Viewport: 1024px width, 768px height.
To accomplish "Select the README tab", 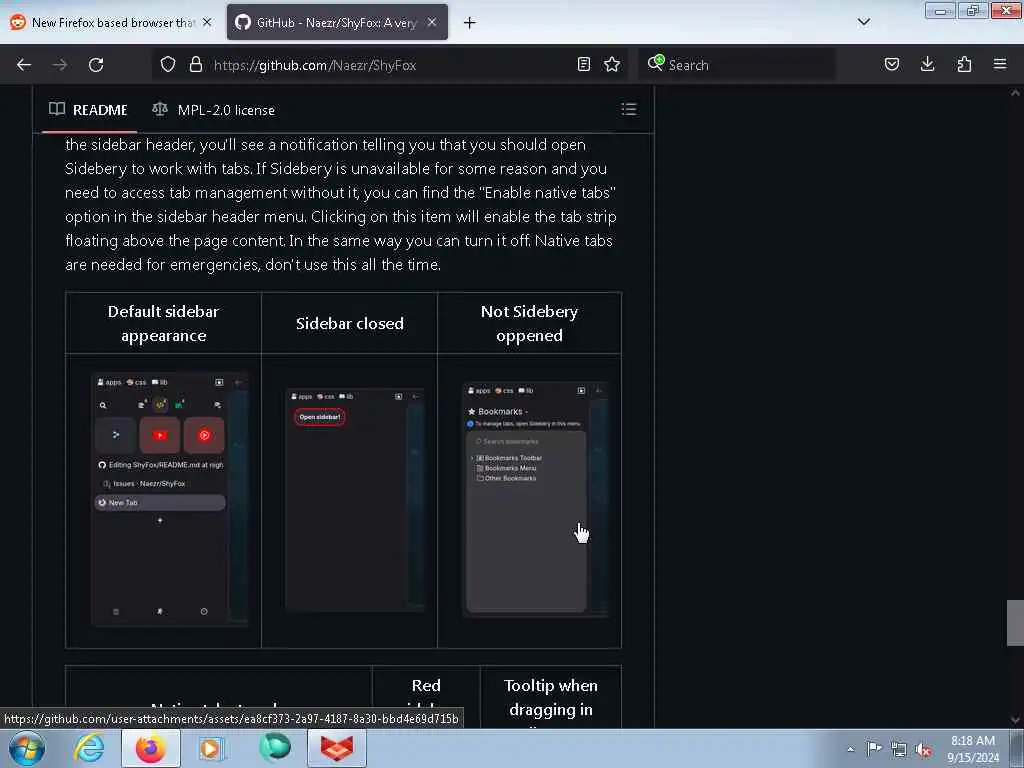I will [89, 110].
